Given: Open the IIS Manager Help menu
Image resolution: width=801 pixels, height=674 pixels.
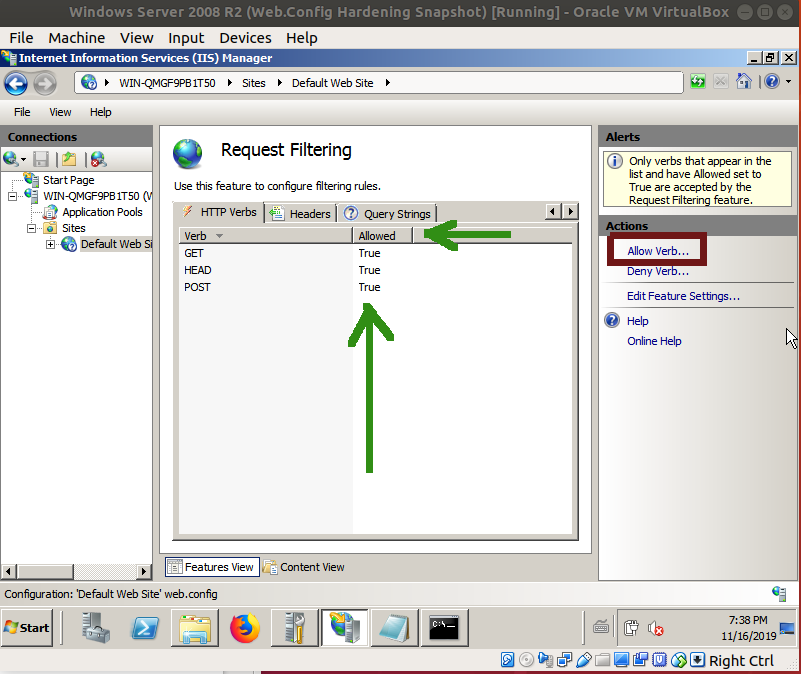Looking at the screenshot, I should tap(101, 112).
